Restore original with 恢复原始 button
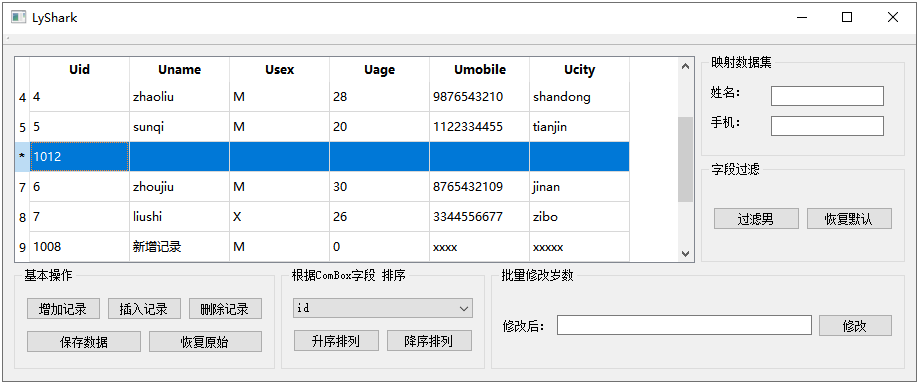The height and width of the screenshot is (387, 922). click(x=205, y=342)
